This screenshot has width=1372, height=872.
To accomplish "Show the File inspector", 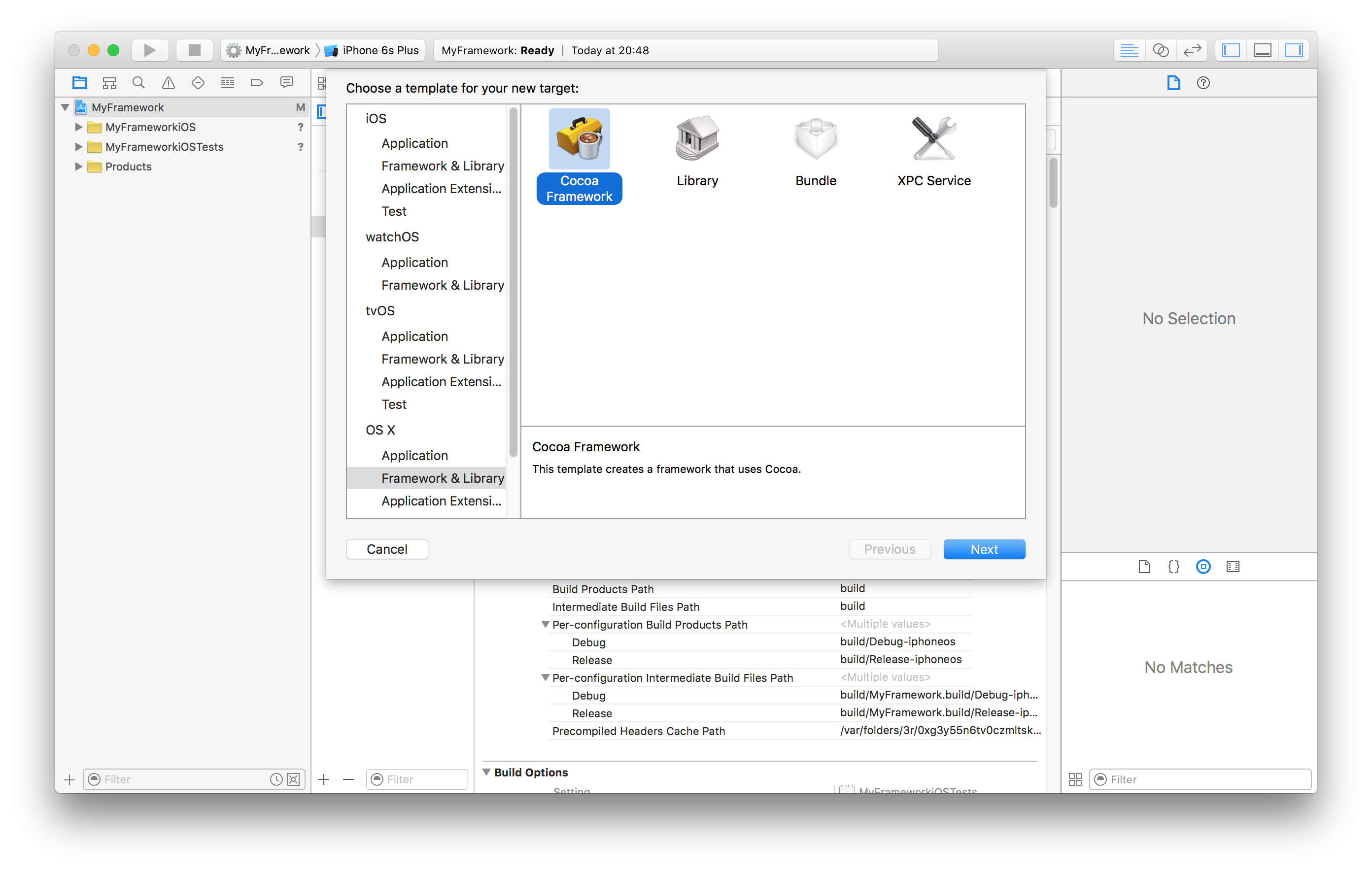I will [x=1174, y=83].
